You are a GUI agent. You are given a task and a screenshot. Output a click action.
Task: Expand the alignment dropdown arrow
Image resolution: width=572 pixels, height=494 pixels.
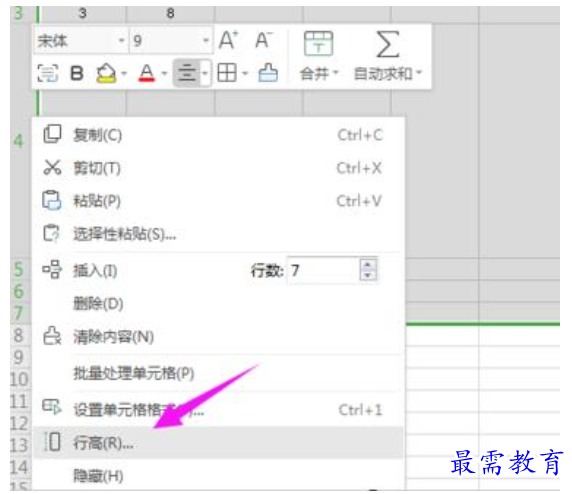(205, 73)
